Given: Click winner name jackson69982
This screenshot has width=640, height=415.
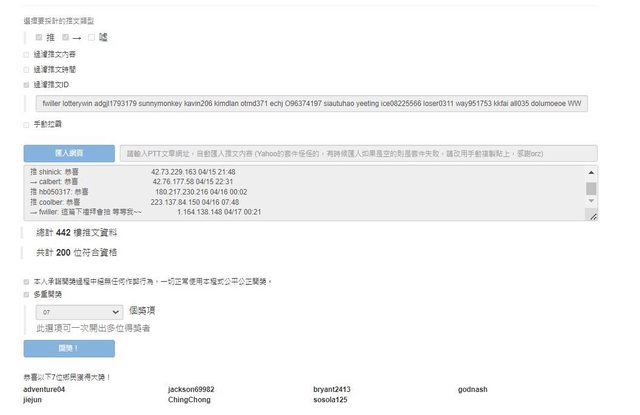Looking at the screenshot, I should pos(191,389).
